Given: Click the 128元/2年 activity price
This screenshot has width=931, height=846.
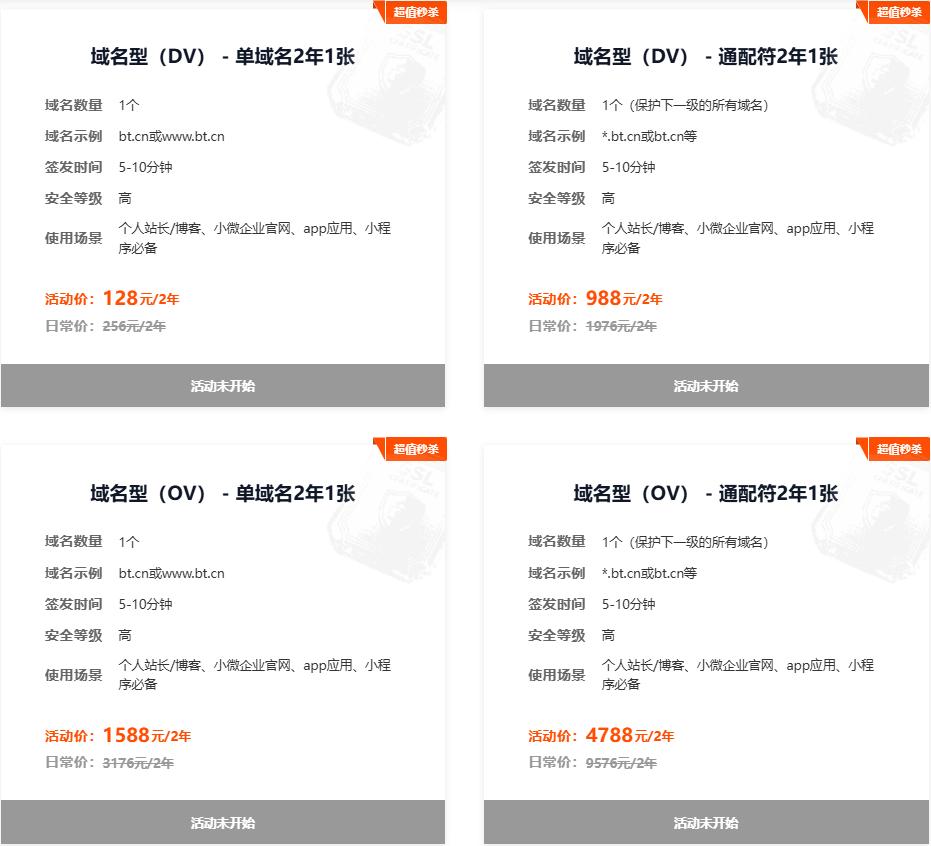Looking at the screenshot, I should tap(141, 298).
